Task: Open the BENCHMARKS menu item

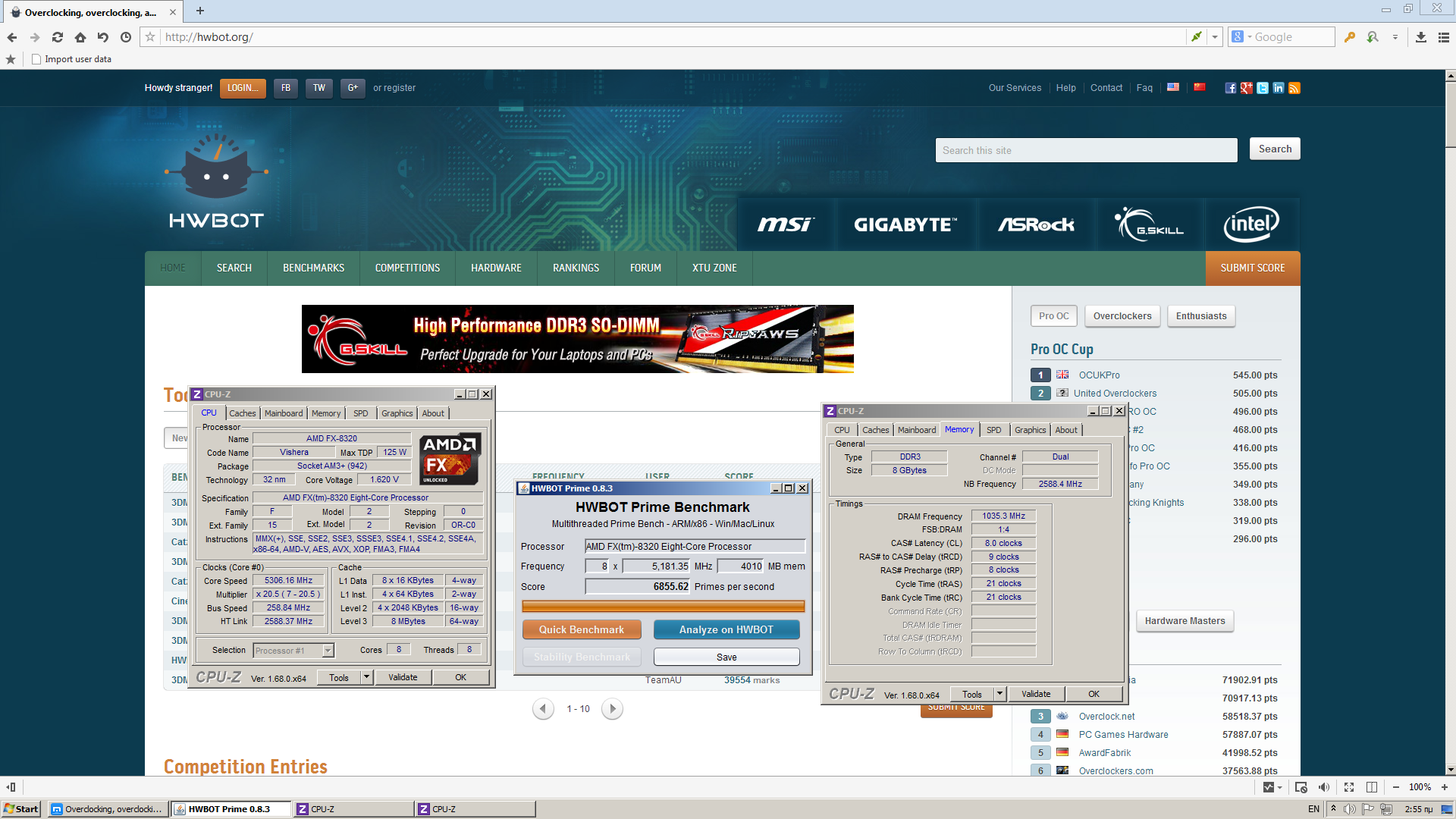Action: tap(314, 268)
